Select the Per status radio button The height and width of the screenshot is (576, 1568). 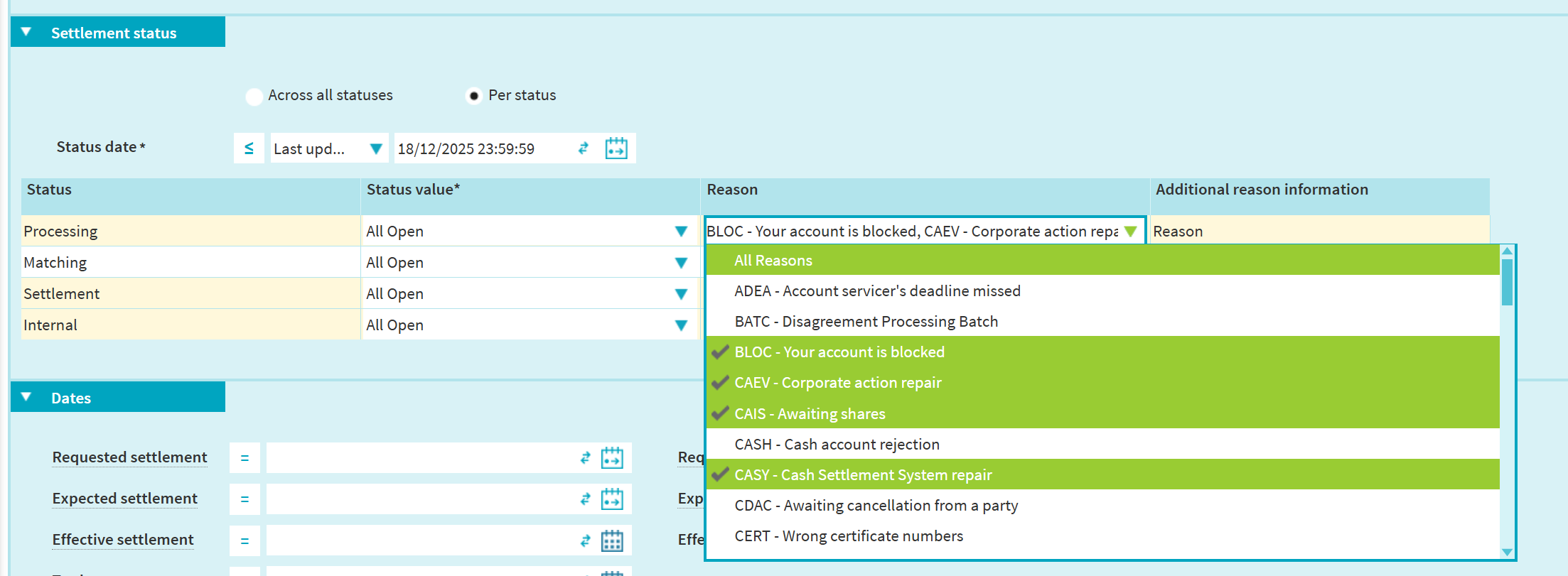pyautogui.click(x=473, y=96)
